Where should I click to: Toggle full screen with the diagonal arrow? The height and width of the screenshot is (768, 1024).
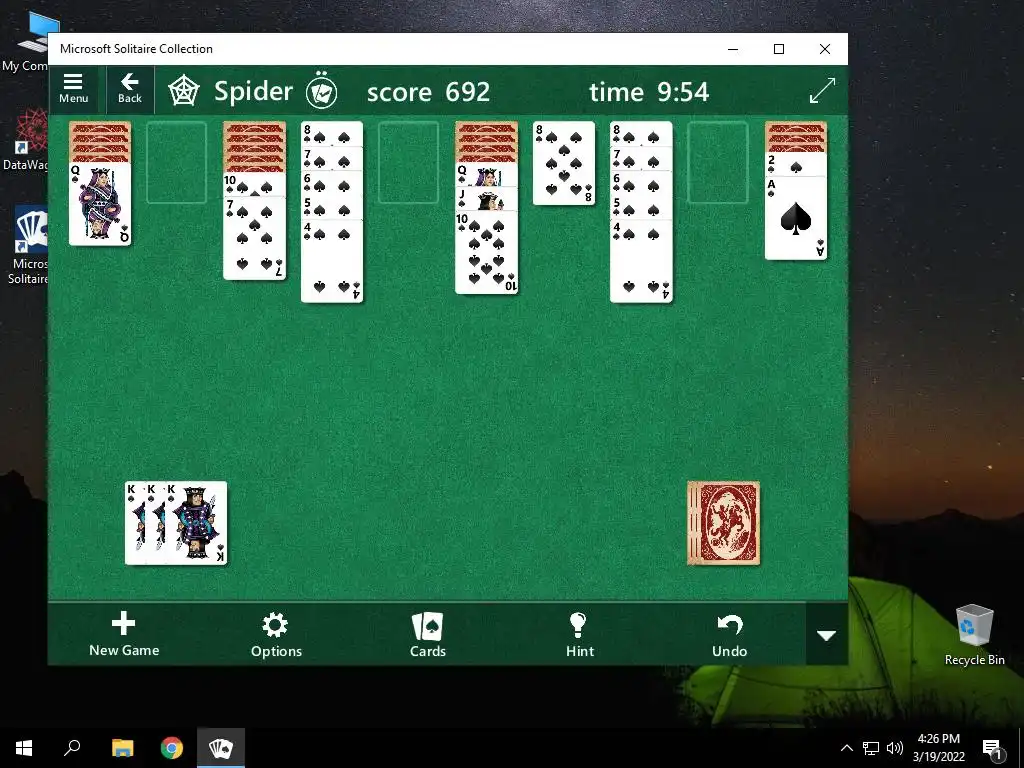[822, 90]
